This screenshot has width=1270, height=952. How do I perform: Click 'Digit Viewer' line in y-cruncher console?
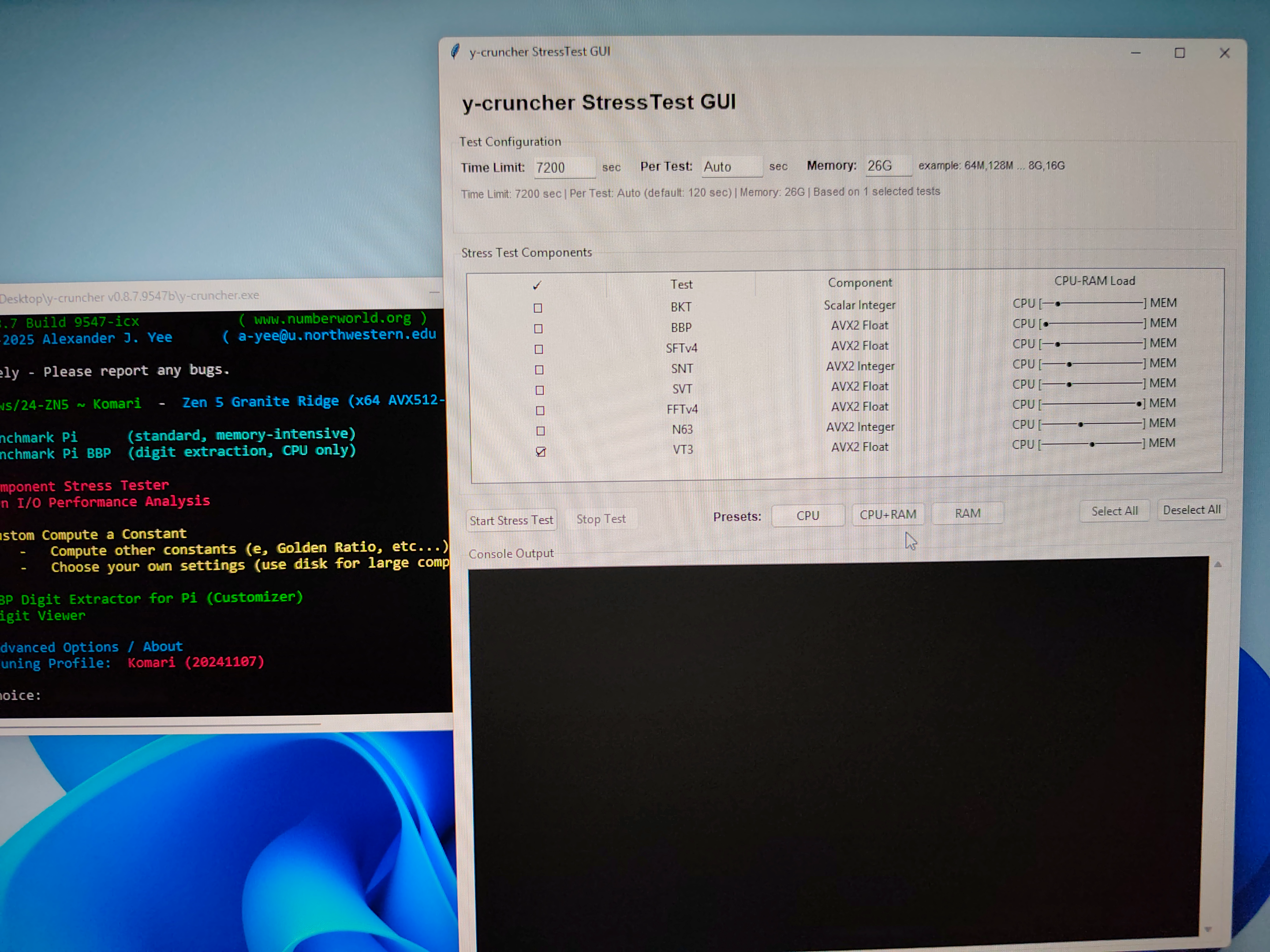coord(42,616)
